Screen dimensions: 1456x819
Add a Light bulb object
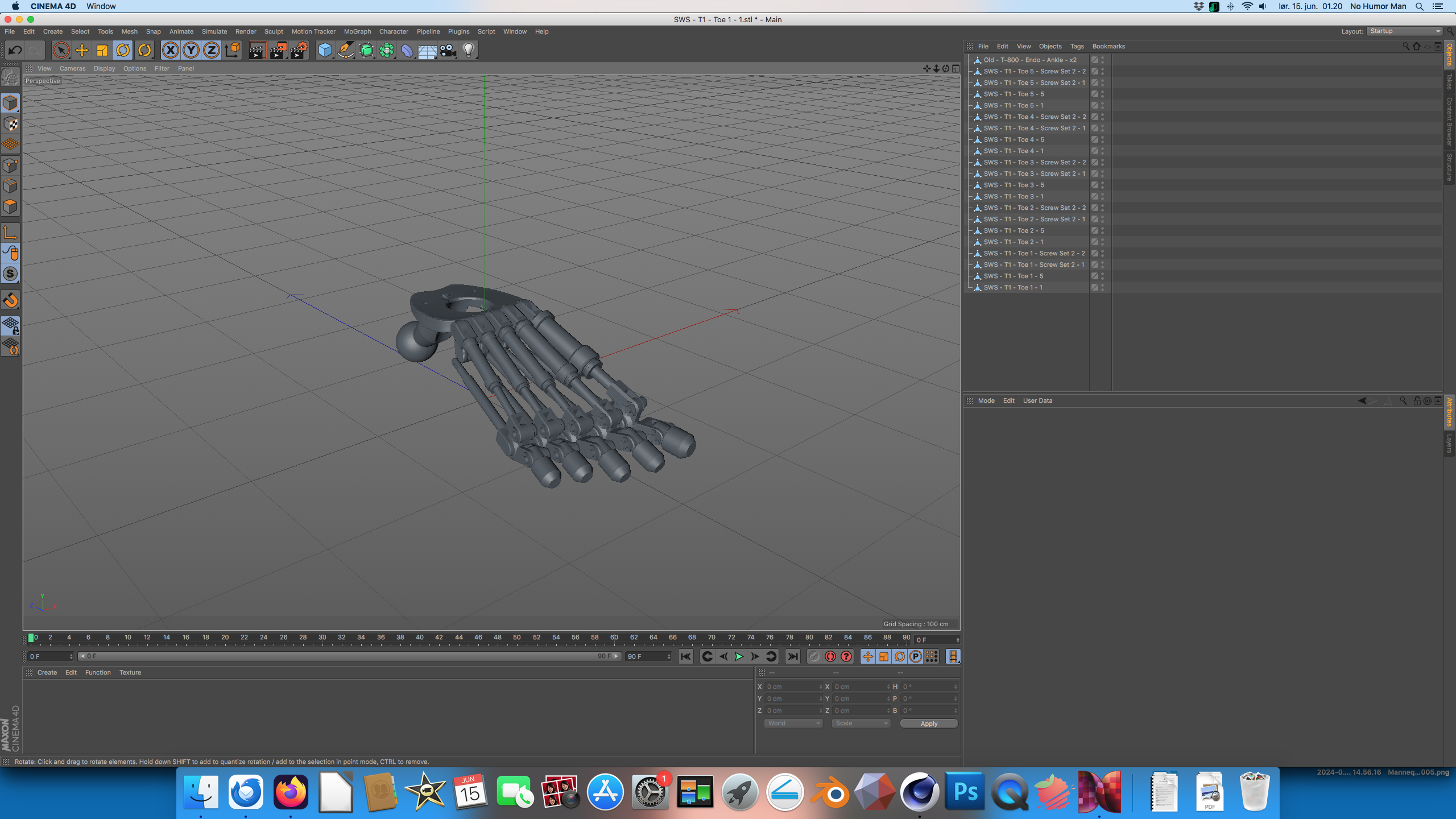point(469,50)
